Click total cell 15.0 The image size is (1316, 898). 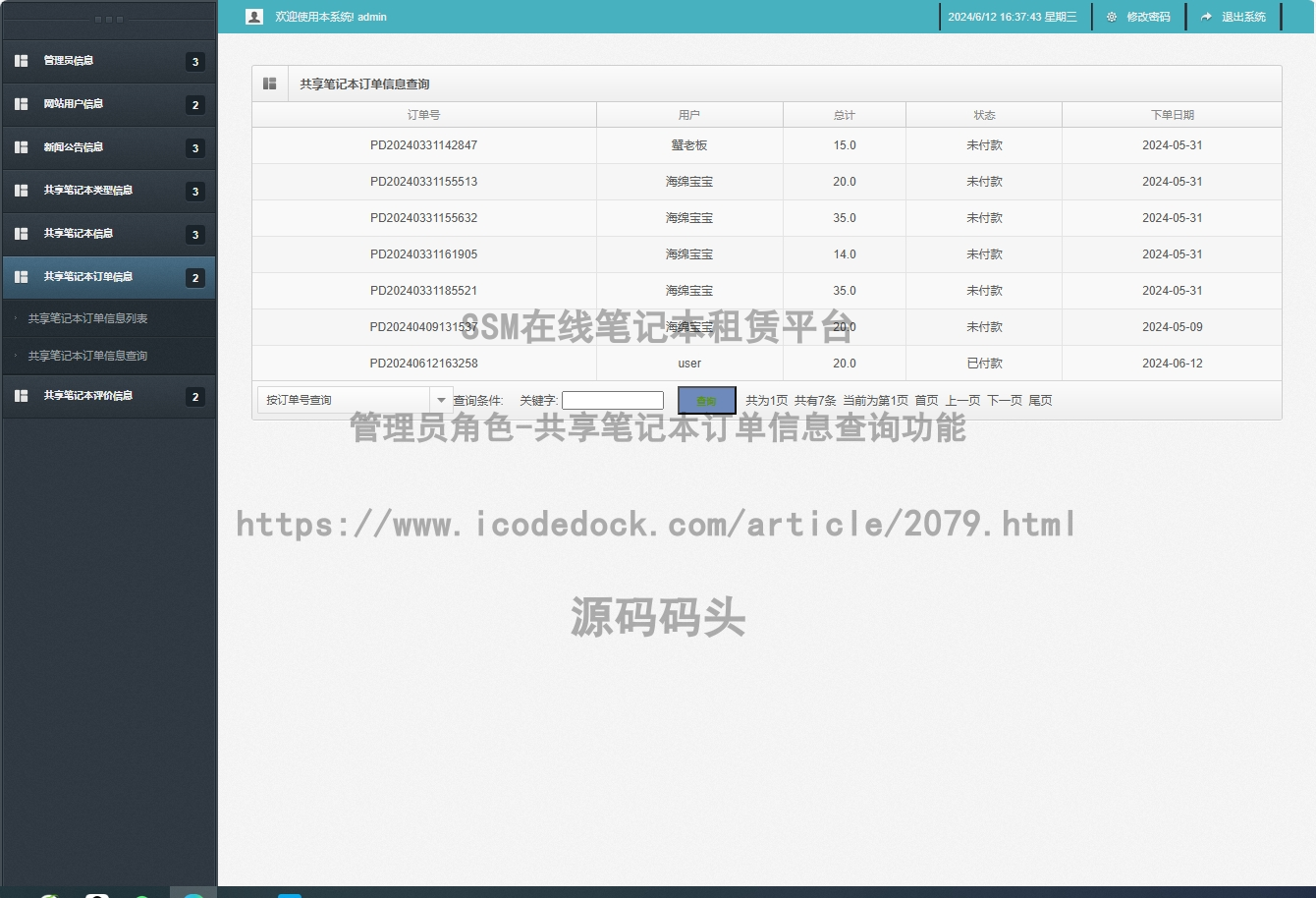(845, 145)
